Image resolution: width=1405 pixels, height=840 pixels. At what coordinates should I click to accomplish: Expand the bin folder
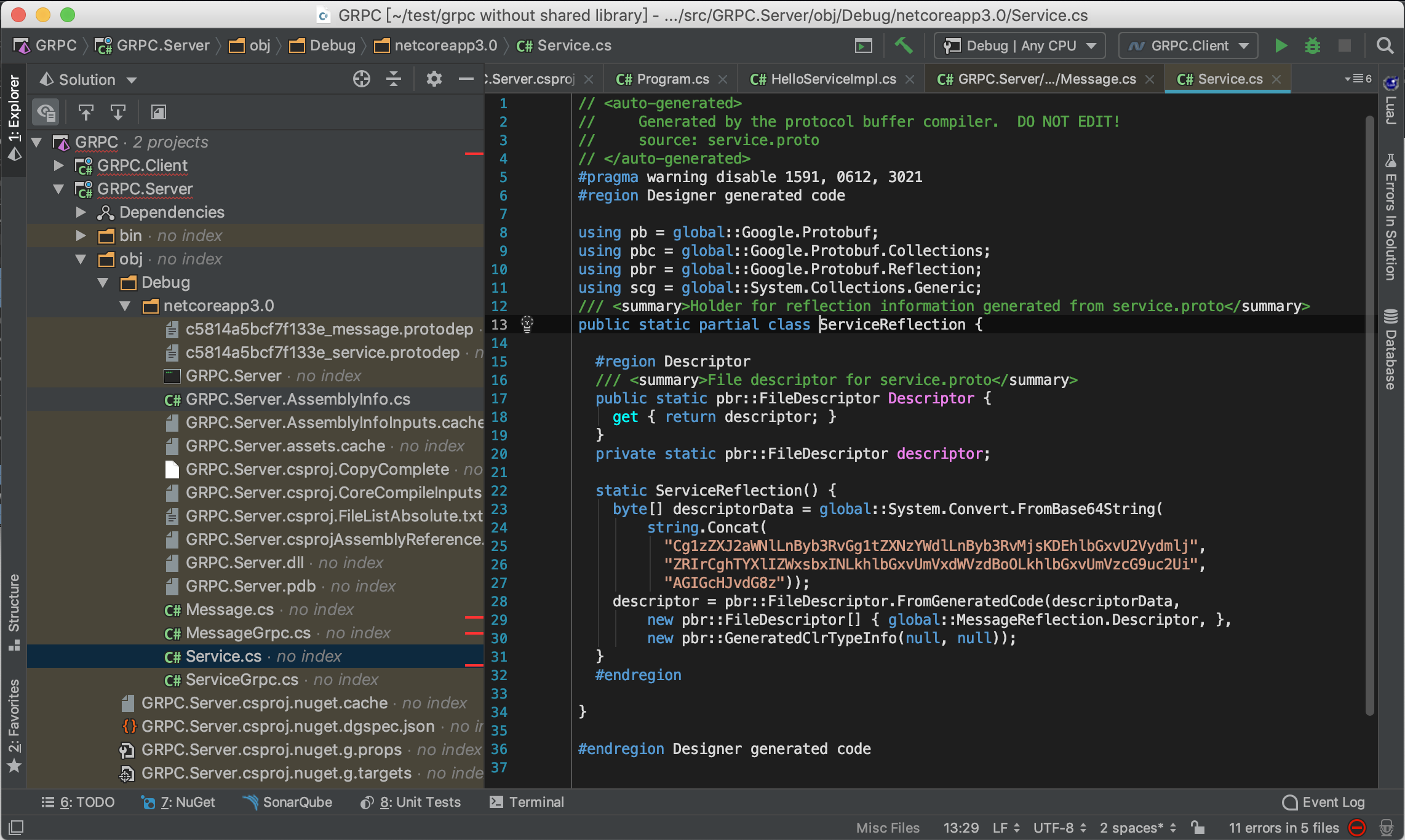point(81,236)
